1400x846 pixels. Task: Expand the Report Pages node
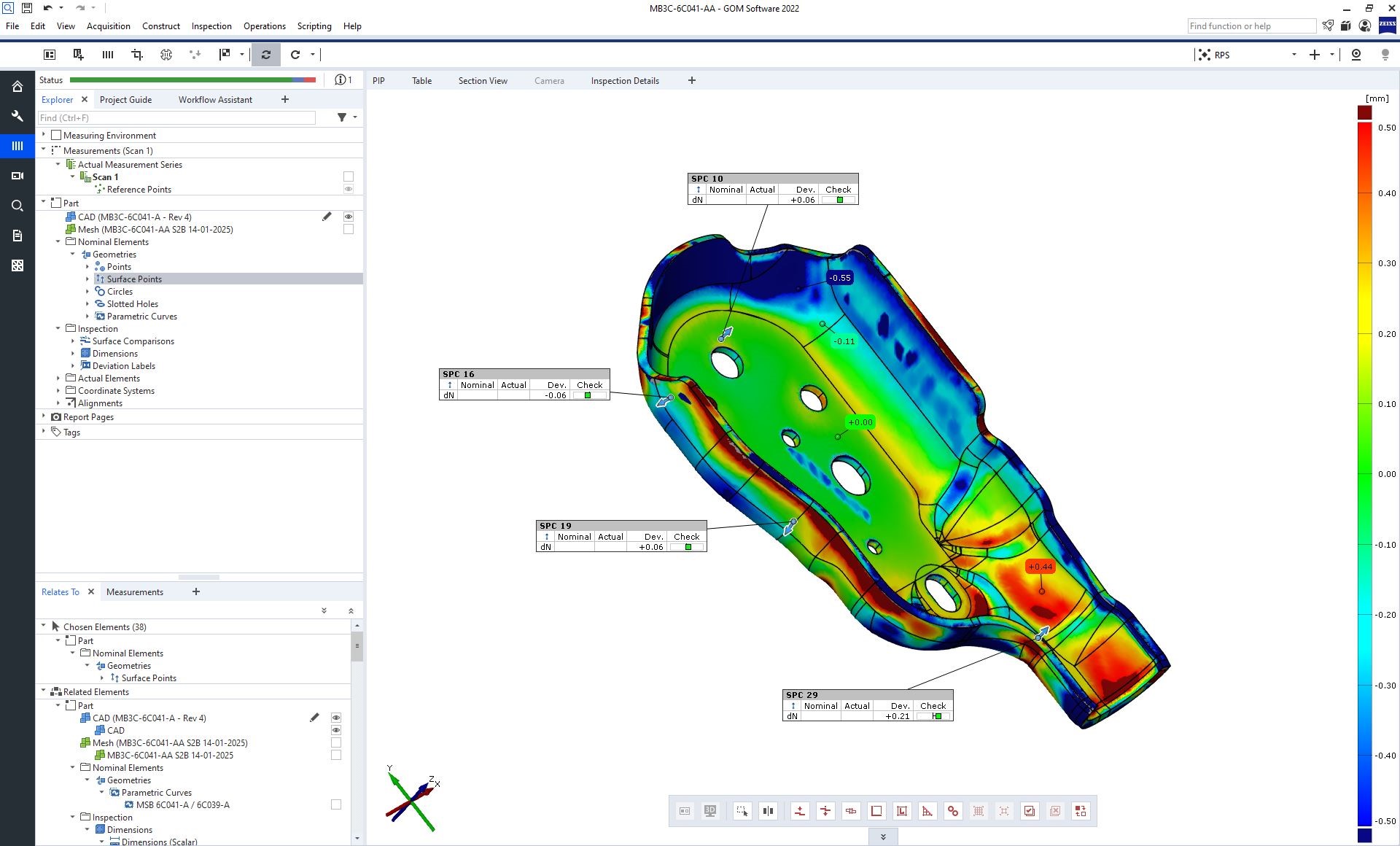point(44,416)
